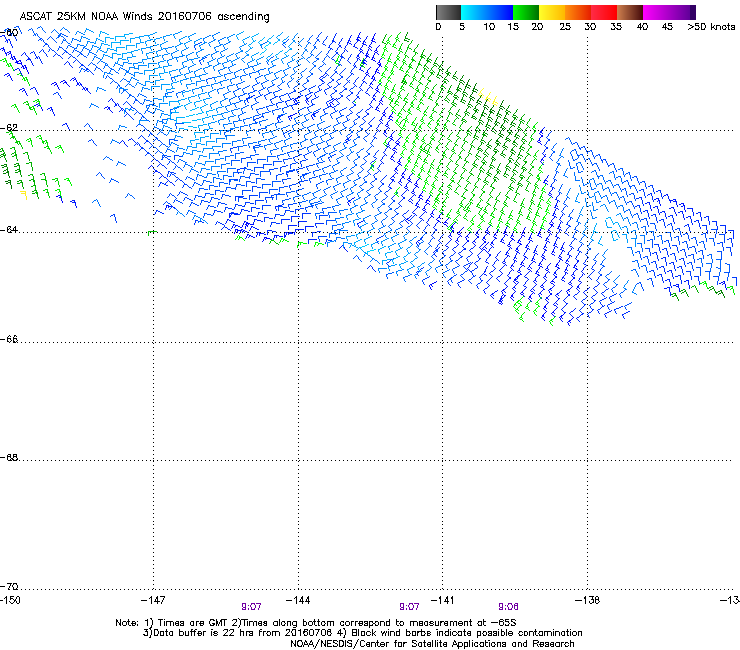Click the '-68' latitude axis label
740x650 pixels.
coord(9,457)
